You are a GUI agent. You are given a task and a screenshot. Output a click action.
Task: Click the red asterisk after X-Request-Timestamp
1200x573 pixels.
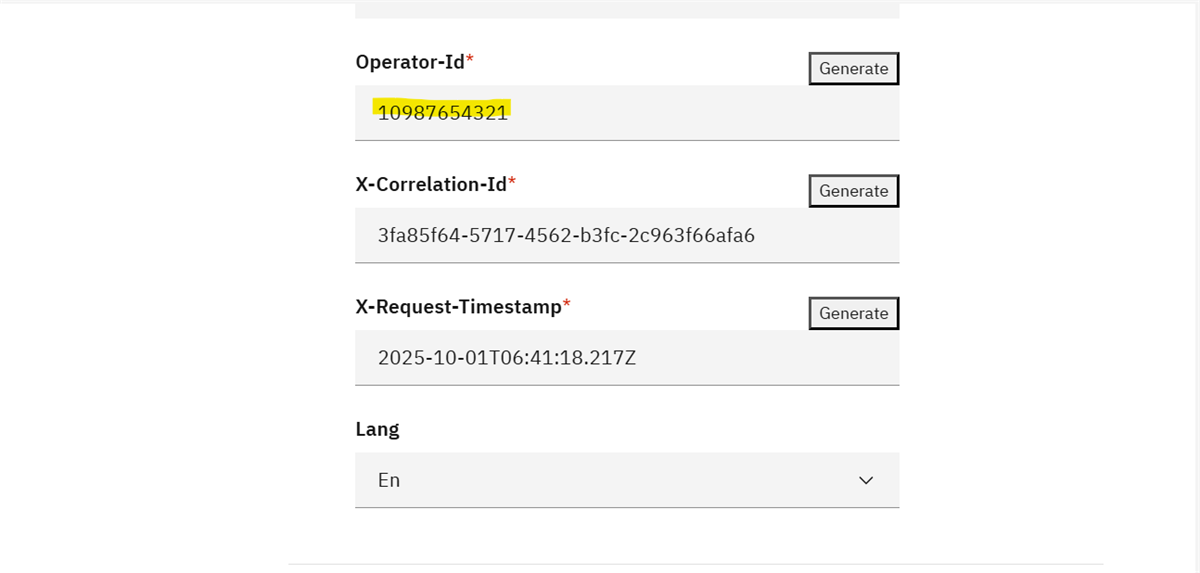[x=567, y=305]
